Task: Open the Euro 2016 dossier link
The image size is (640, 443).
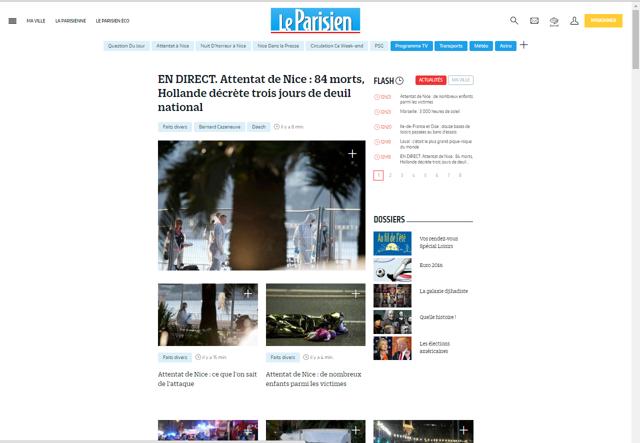Action: 431,265
